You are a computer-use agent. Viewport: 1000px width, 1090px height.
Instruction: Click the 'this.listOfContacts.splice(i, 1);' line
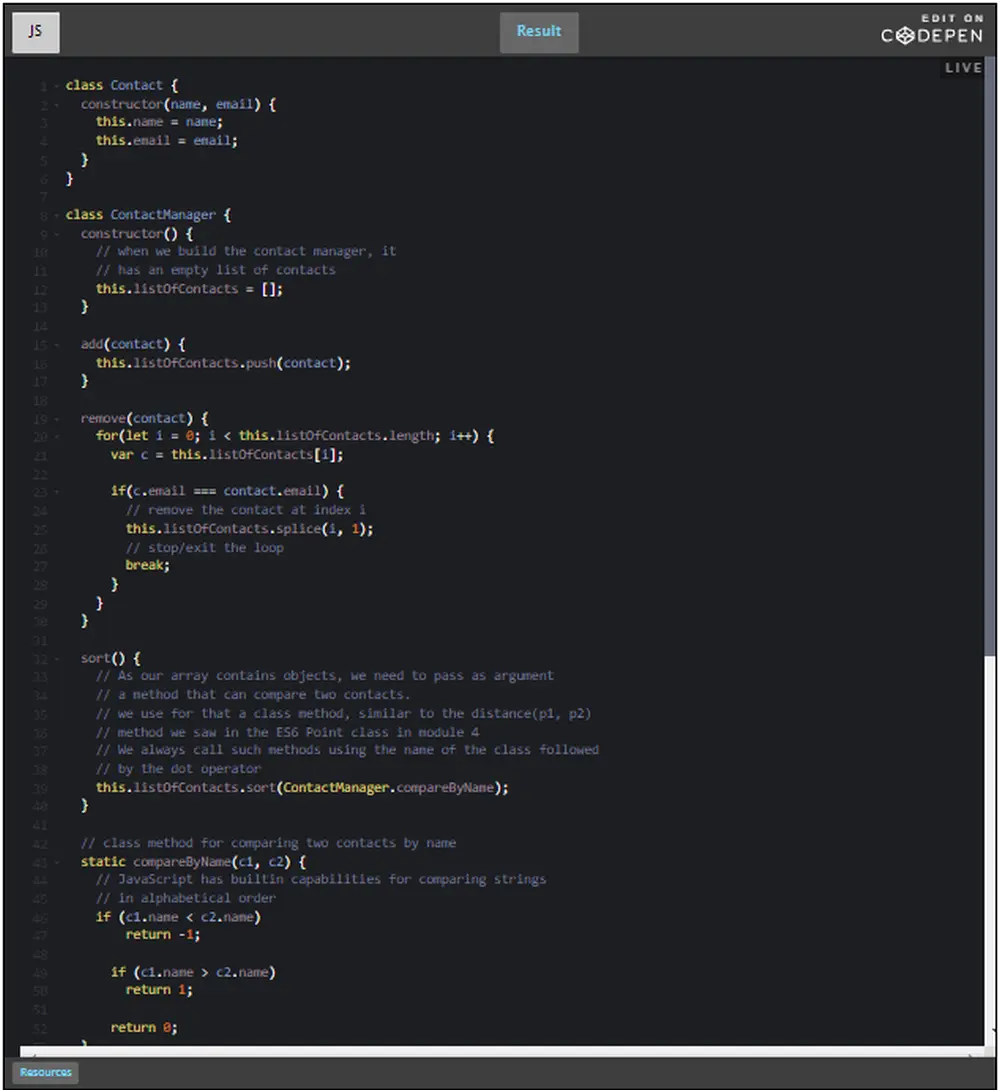(x=249, y=529)
